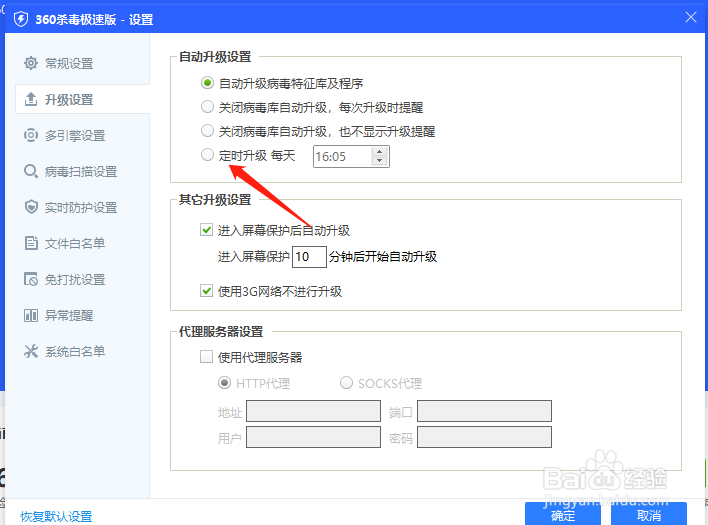Choose the HTTP代理 radio button
Screen dimensions: 708x525
(224, 383)
